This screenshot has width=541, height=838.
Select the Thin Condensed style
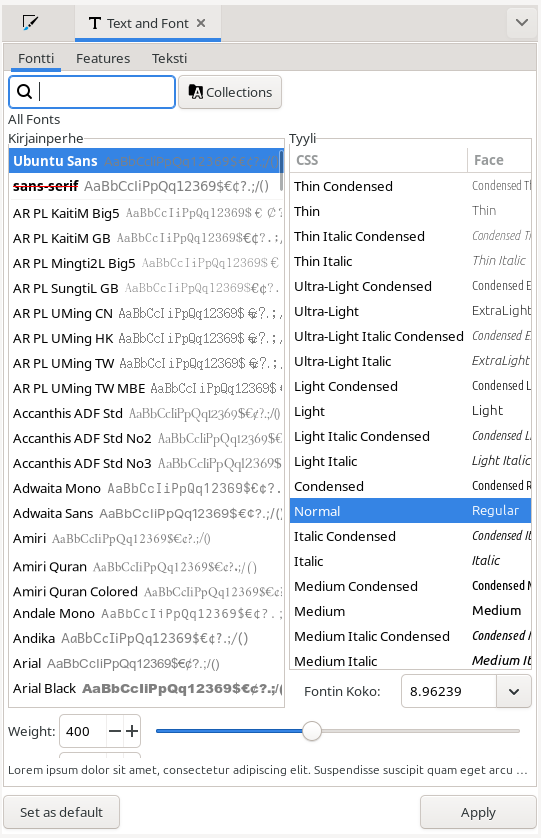411,186
